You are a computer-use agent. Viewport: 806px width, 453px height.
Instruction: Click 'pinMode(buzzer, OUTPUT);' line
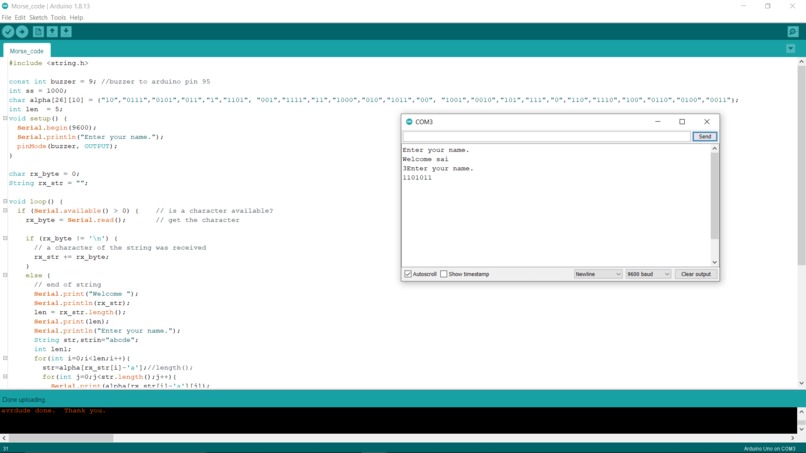67,146
